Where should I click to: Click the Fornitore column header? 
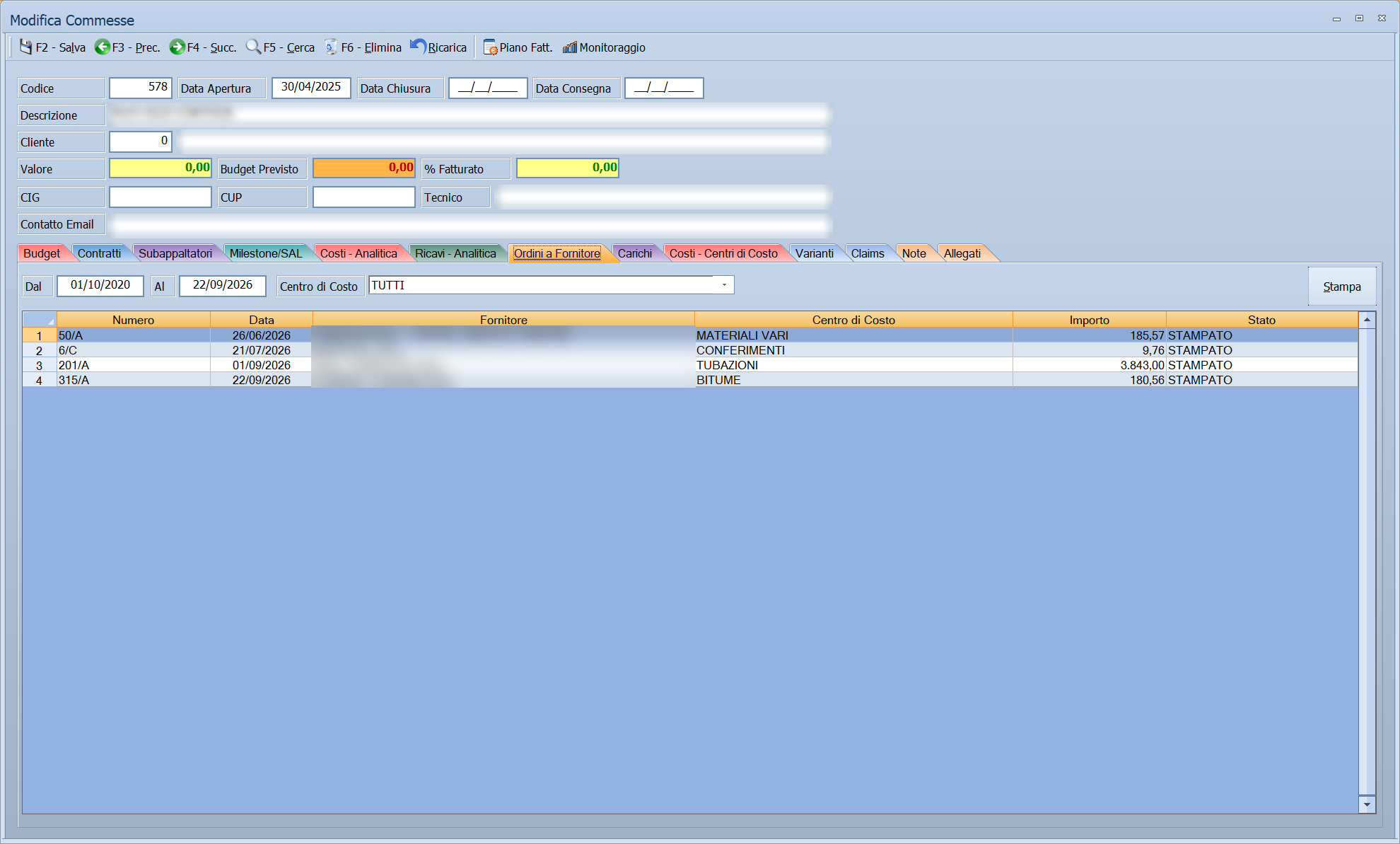[503, 320]
